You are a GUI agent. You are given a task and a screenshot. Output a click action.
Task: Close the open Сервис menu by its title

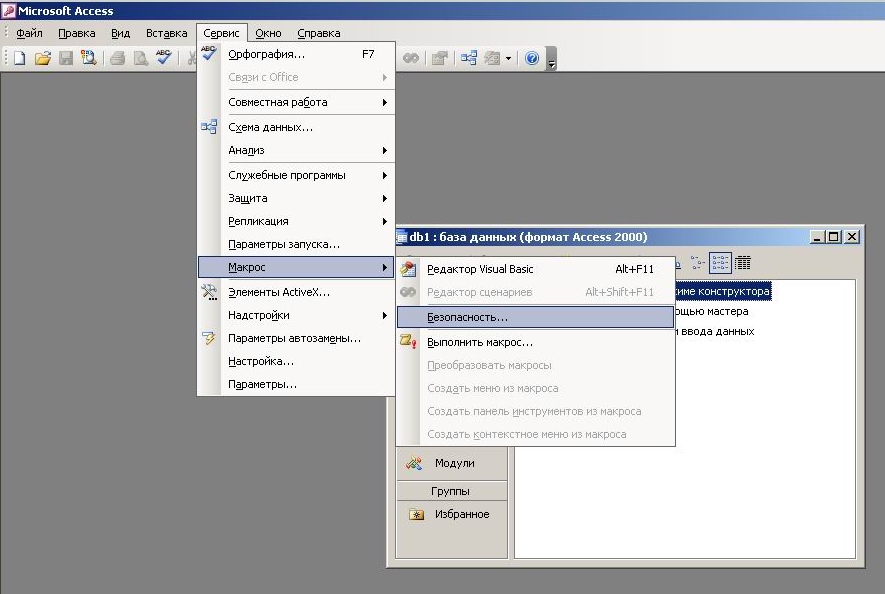click(222, 33)
